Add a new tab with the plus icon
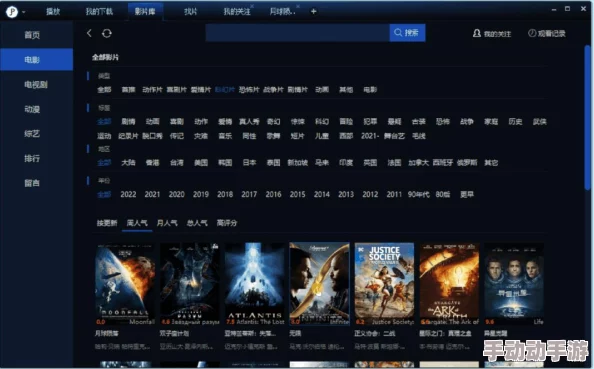The width and height of the screenshot is (594, 369). 314,11
